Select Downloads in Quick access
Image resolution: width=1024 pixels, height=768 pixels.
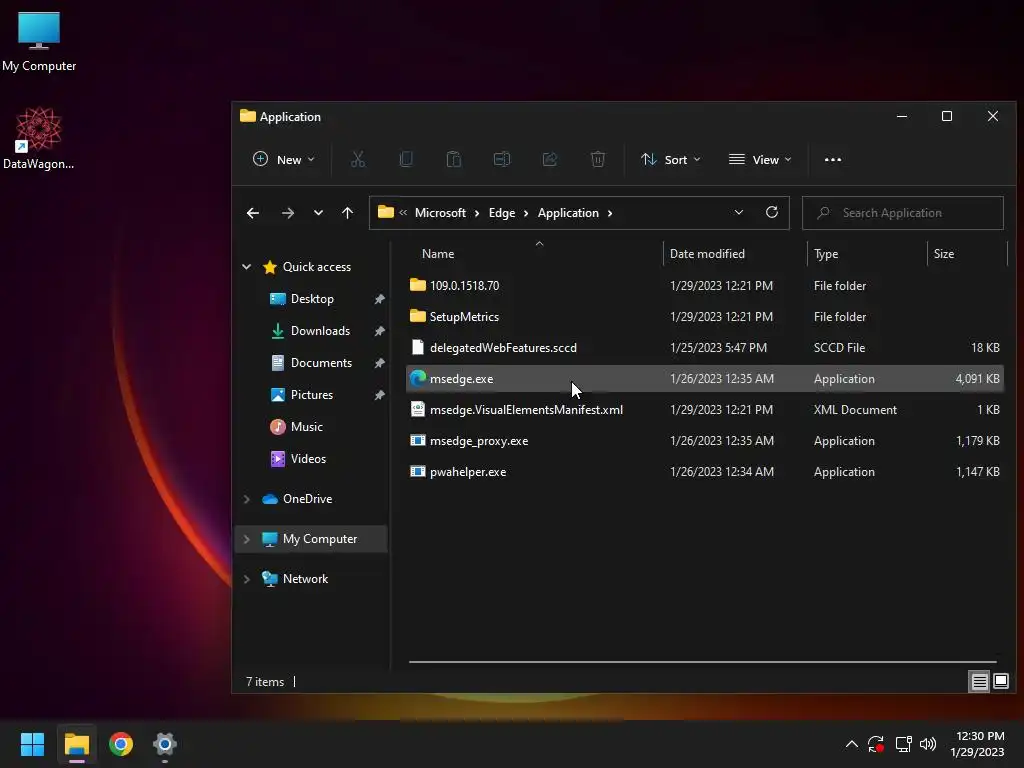320,330
